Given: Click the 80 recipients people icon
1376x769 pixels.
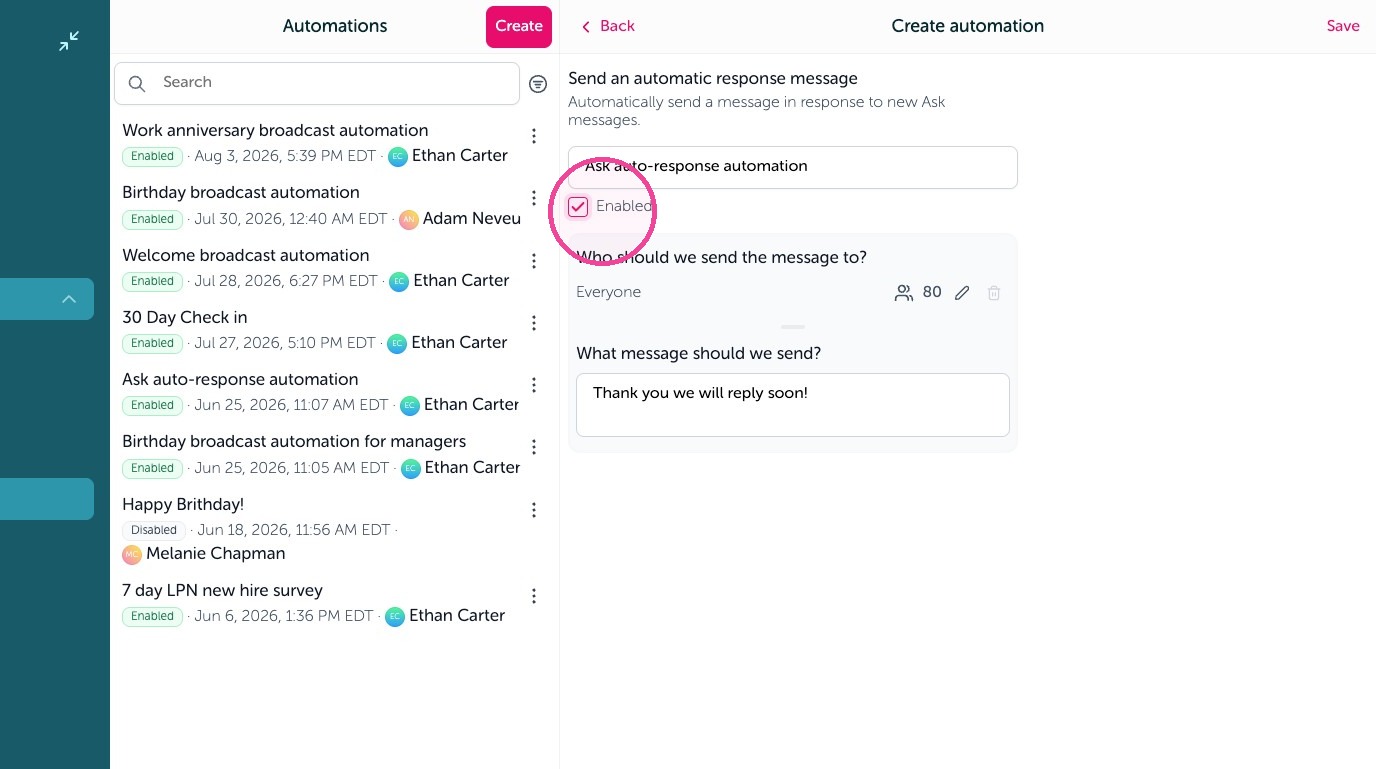Looking at the screenshot, I should tap(904, 293).
